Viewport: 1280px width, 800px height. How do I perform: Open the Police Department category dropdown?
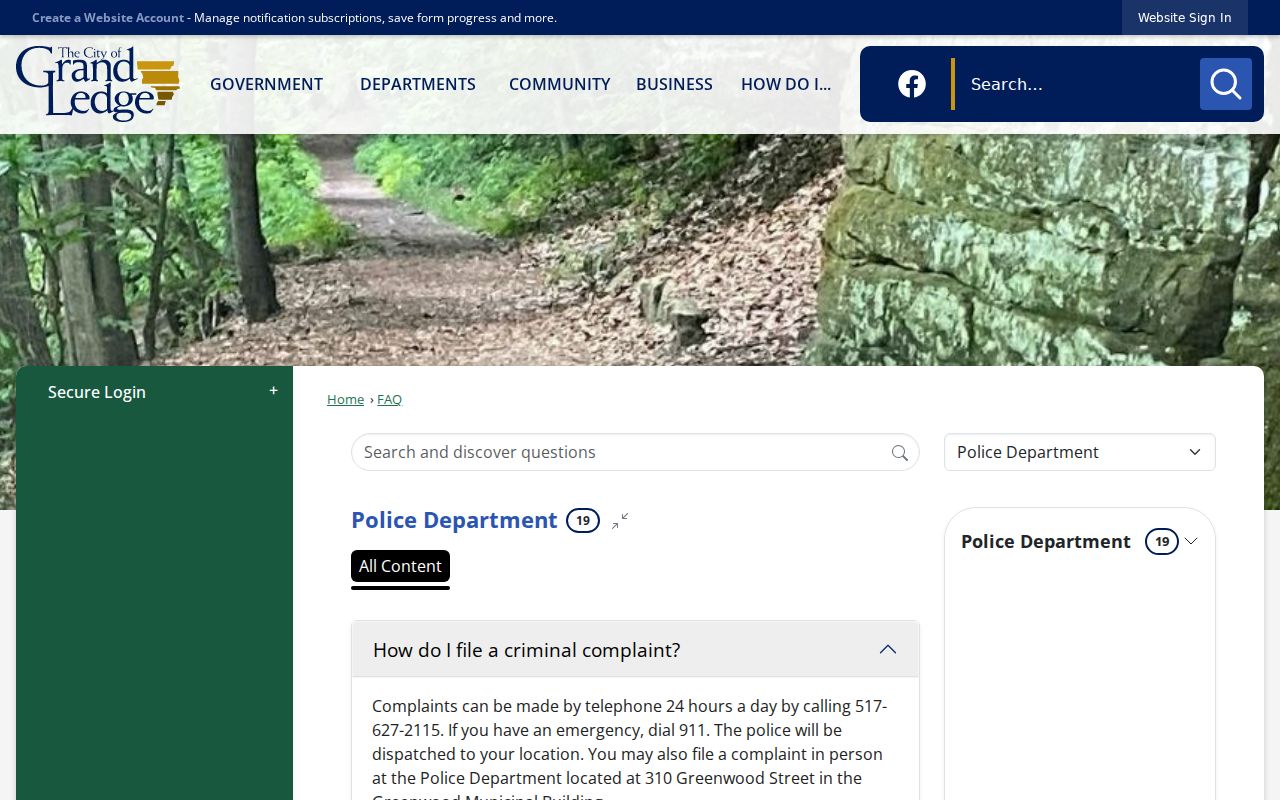(1080, 452)
